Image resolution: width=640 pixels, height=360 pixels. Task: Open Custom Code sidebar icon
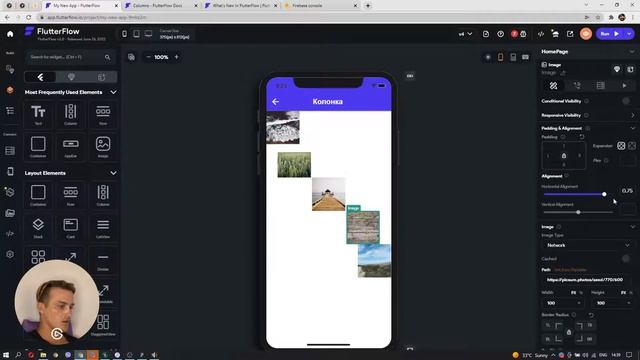click(10, 233)
